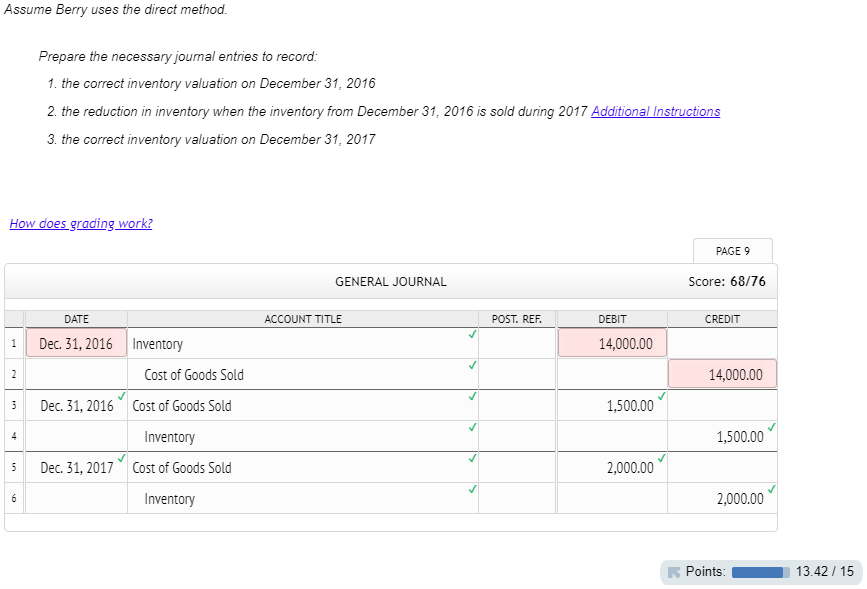This screenshot has width=867, height=589.
Task: Select the empty date cell in row 6
Action: tap(76, 498)
